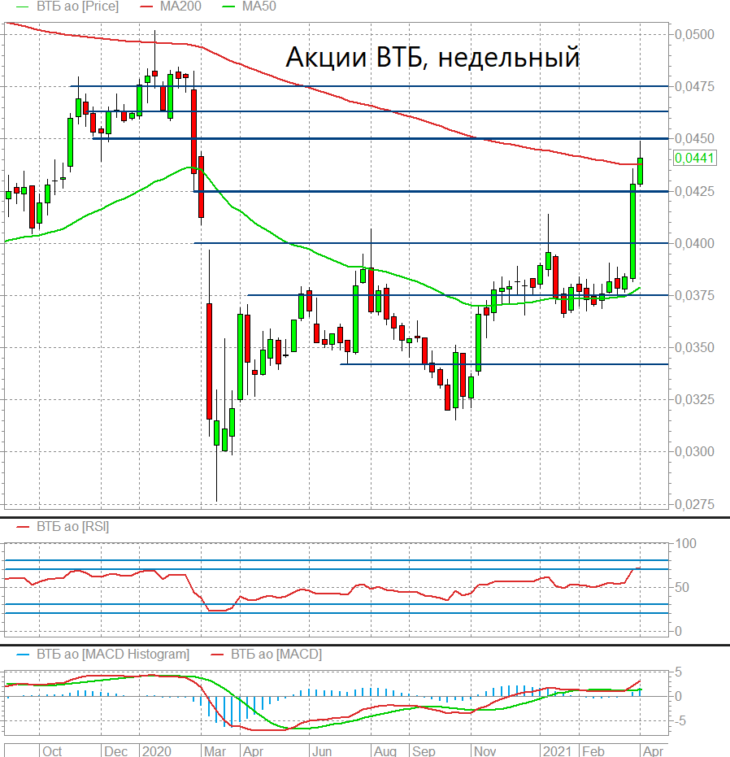Click the Nov label on time axis
The height and width of the screenshot is (757, 730).
tap(485, 751)
